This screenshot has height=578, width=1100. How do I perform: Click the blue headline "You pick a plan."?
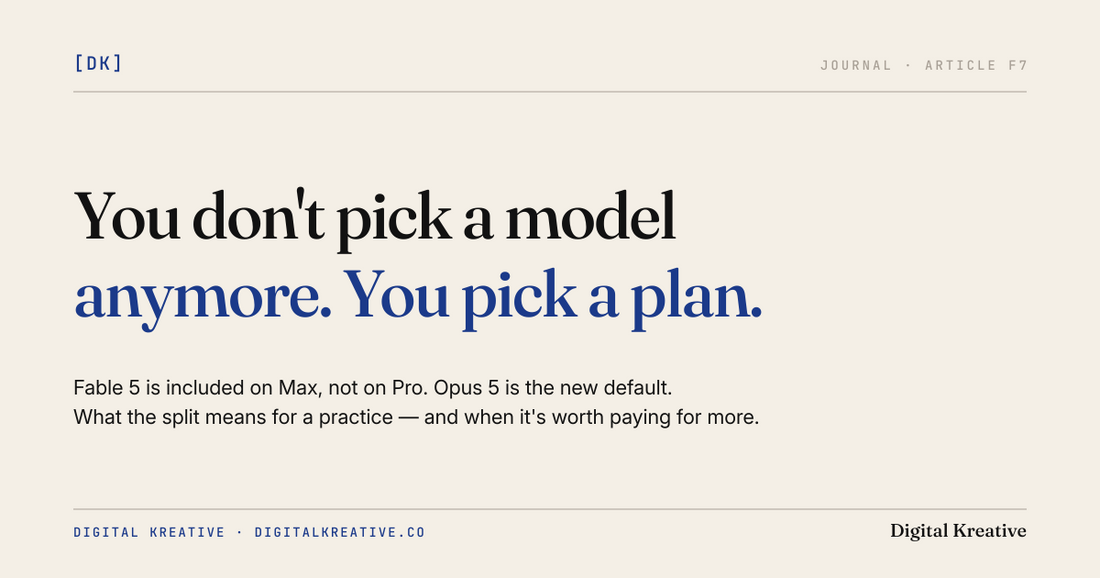(552, 296)
